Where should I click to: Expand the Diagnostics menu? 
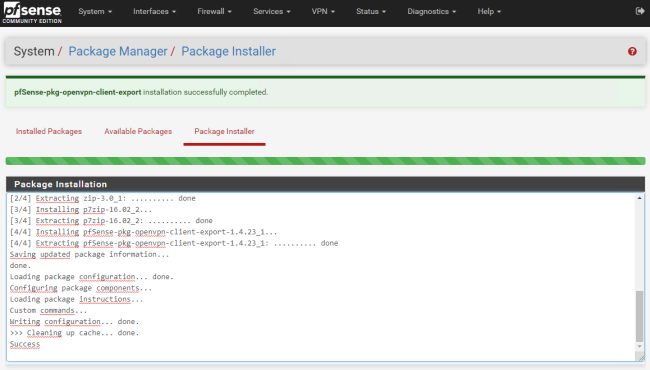[x=432, y=12]
